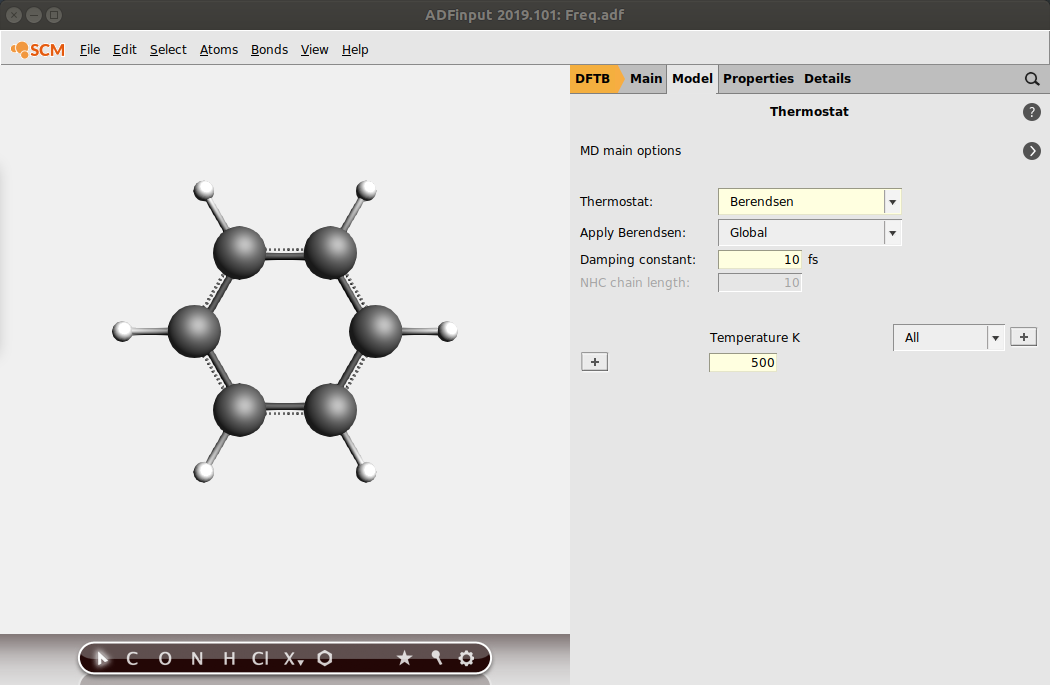Open the All region dropdown
The height and width of the screenshot is (685, 1050).
(x=948, y=337)
